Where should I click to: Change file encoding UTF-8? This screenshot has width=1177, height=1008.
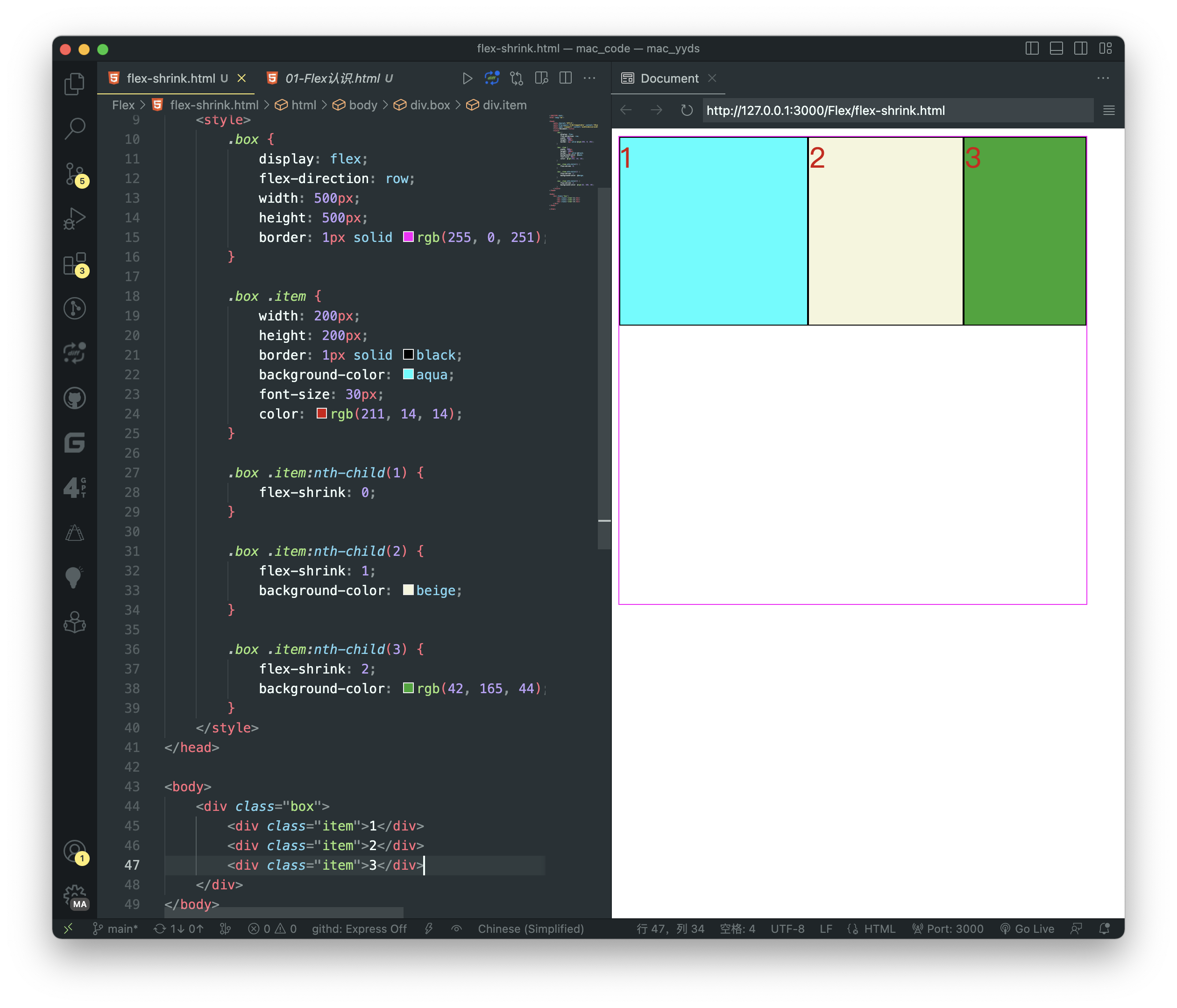[787, 929]
